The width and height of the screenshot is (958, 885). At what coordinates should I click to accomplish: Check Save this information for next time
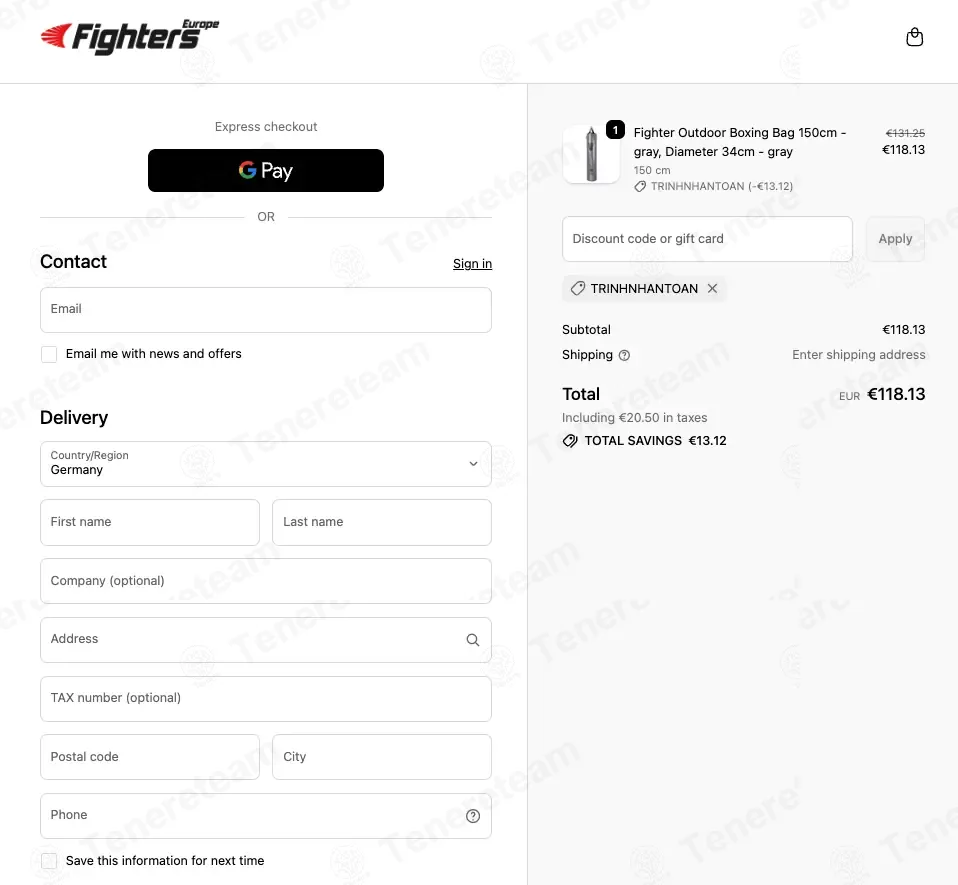pyautogui.click(x=49, y=861)
